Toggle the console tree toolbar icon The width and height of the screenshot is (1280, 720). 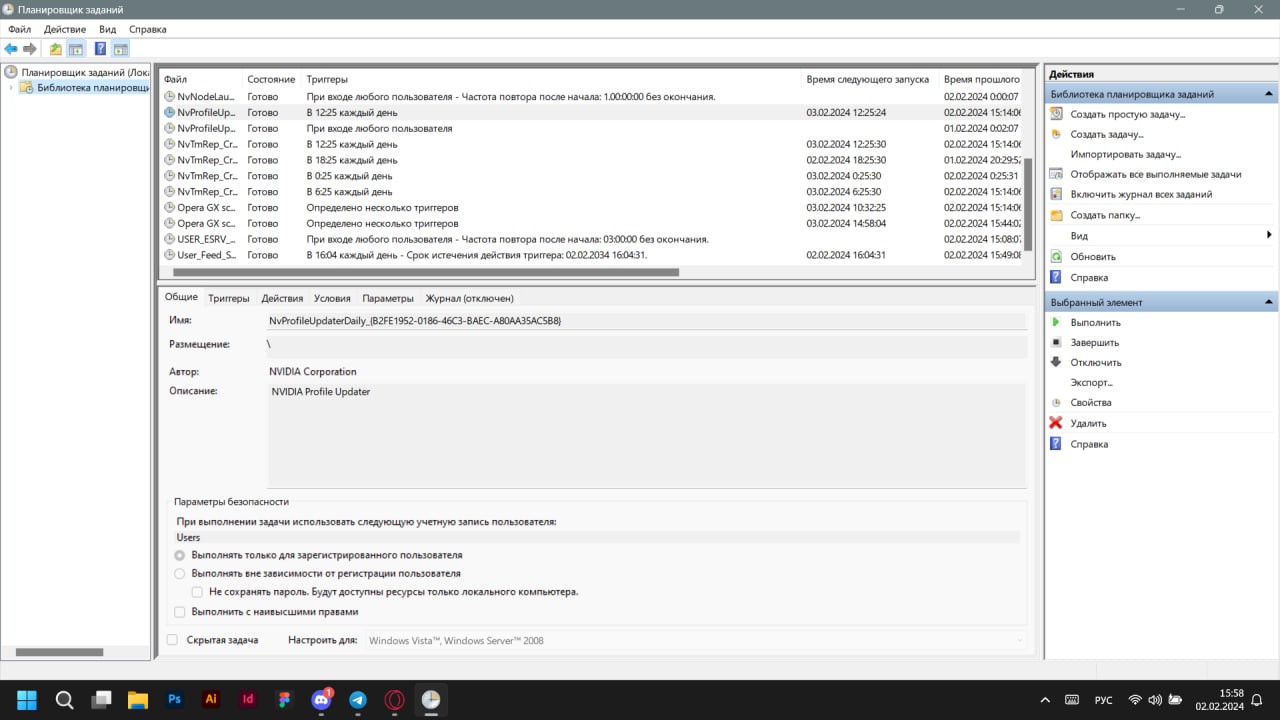(75, 49)
